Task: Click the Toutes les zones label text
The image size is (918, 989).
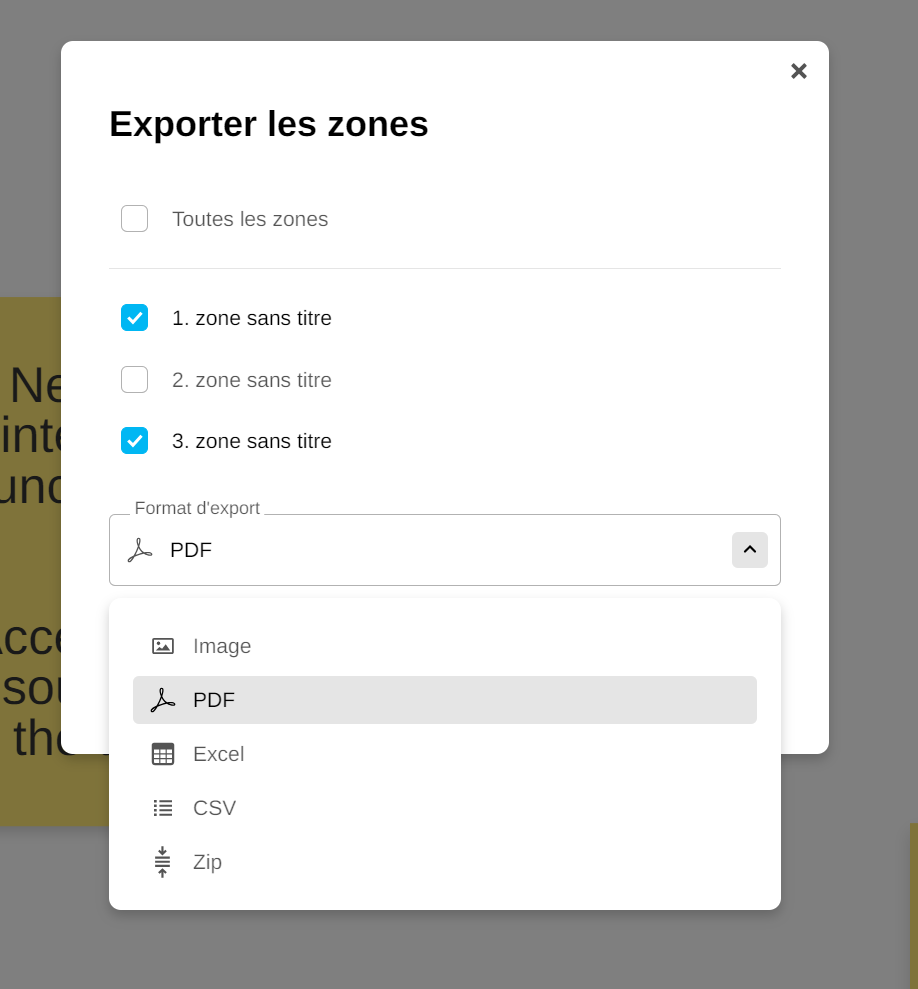Action: (x=250, y=219)
